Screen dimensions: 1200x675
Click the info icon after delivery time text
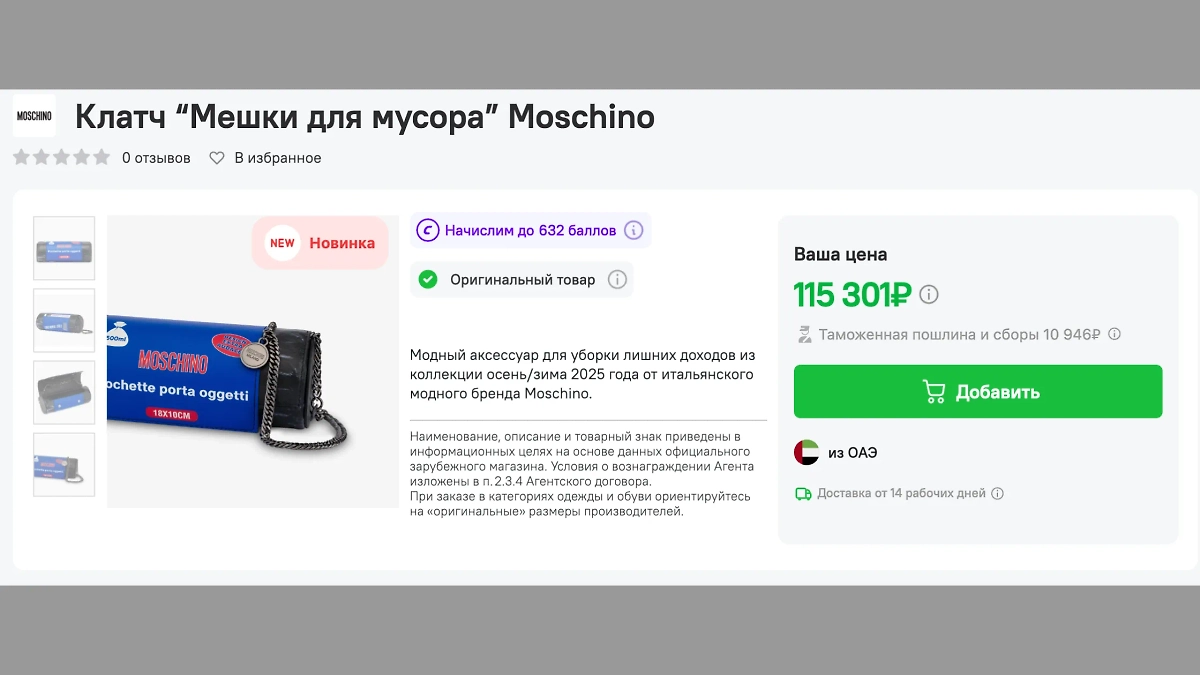[997, 493]
